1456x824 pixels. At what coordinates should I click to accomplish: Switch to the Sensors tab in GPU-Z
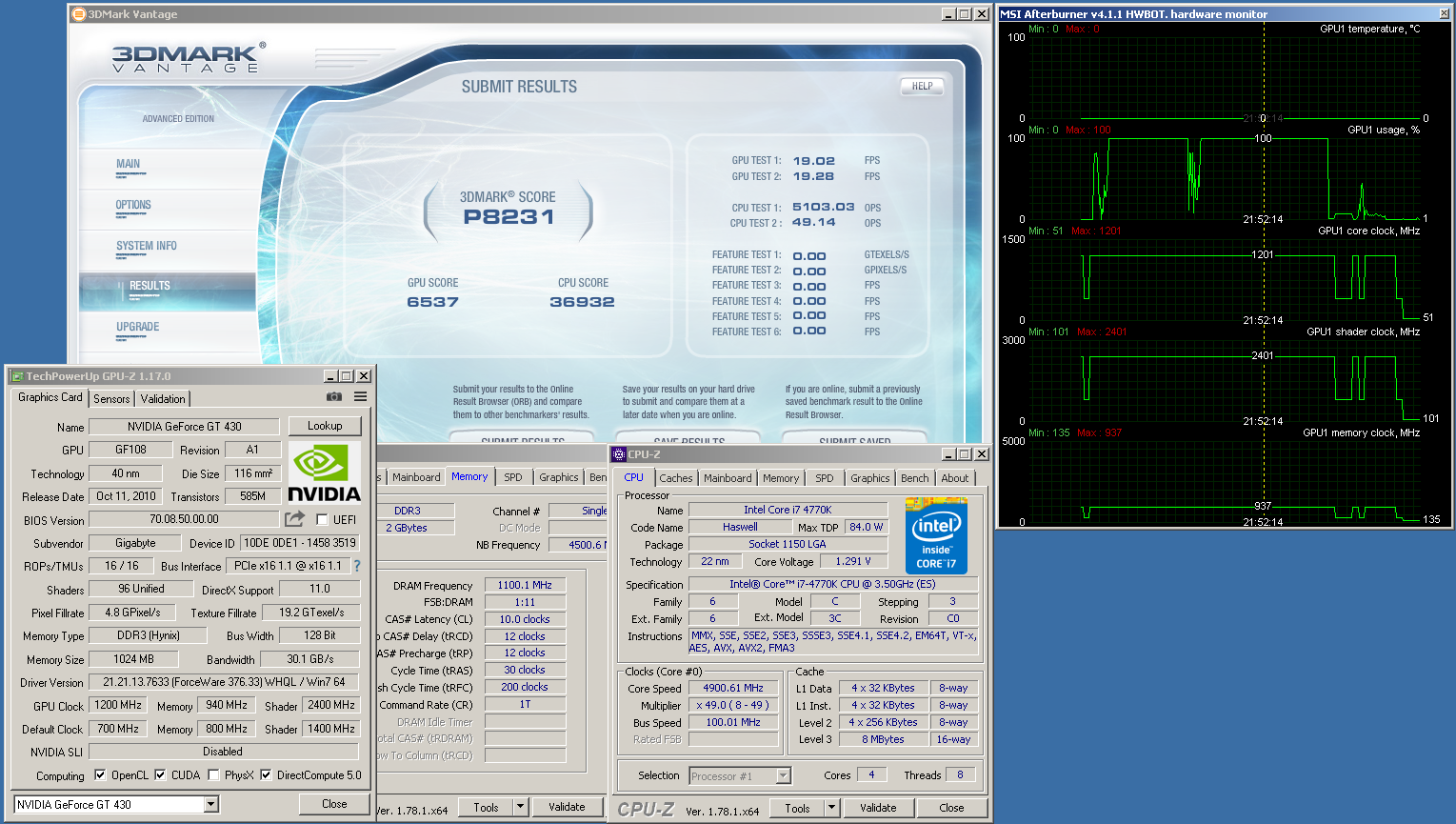click(x=111, y=399)
